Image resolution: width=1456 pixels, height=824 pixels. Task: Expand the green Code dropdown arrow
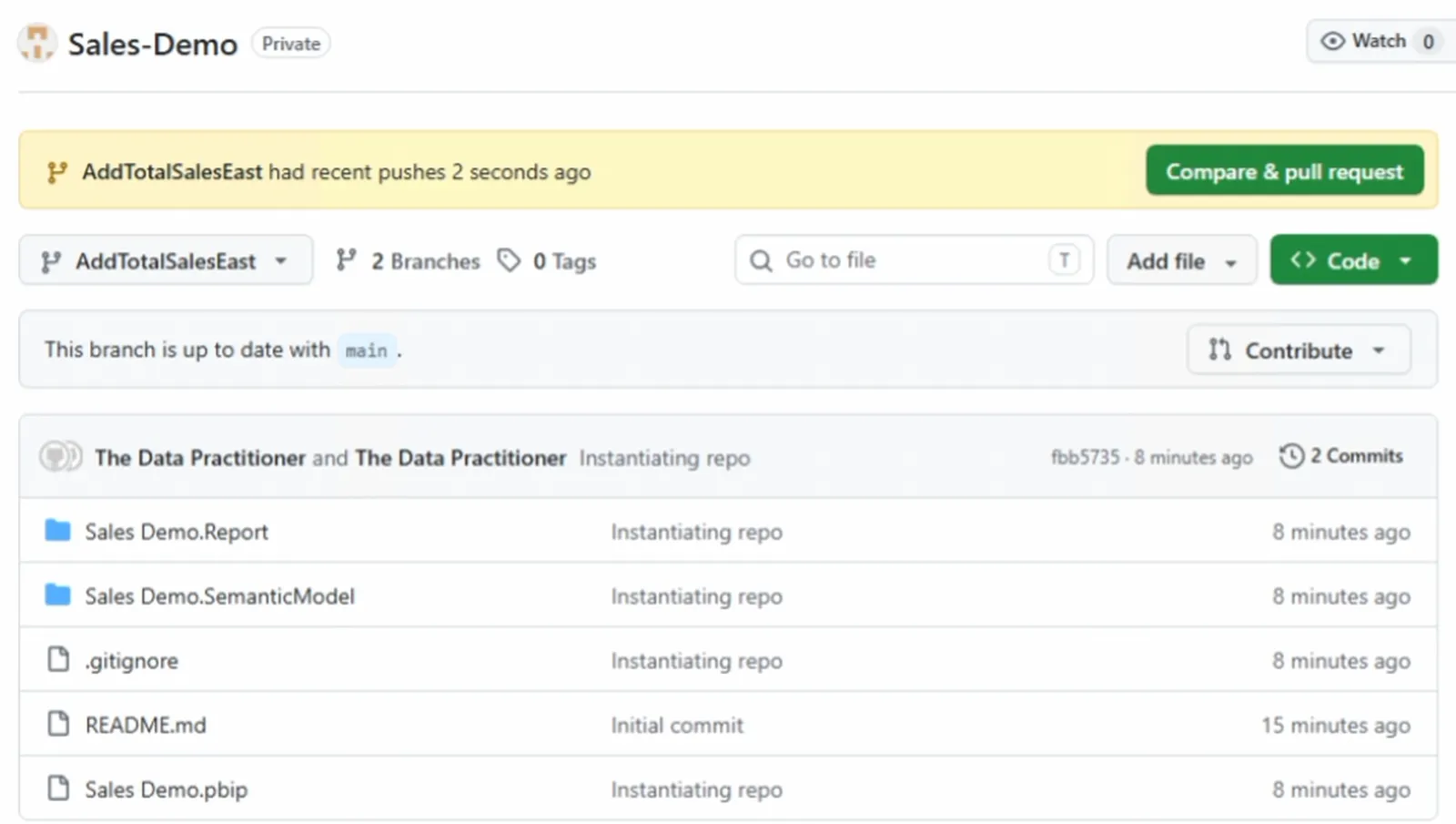click(x=1406, y=261)
